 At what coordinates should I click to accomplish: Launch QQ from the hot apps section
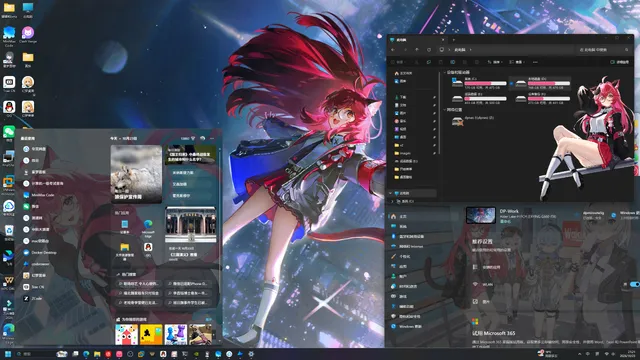click(148, 249)
